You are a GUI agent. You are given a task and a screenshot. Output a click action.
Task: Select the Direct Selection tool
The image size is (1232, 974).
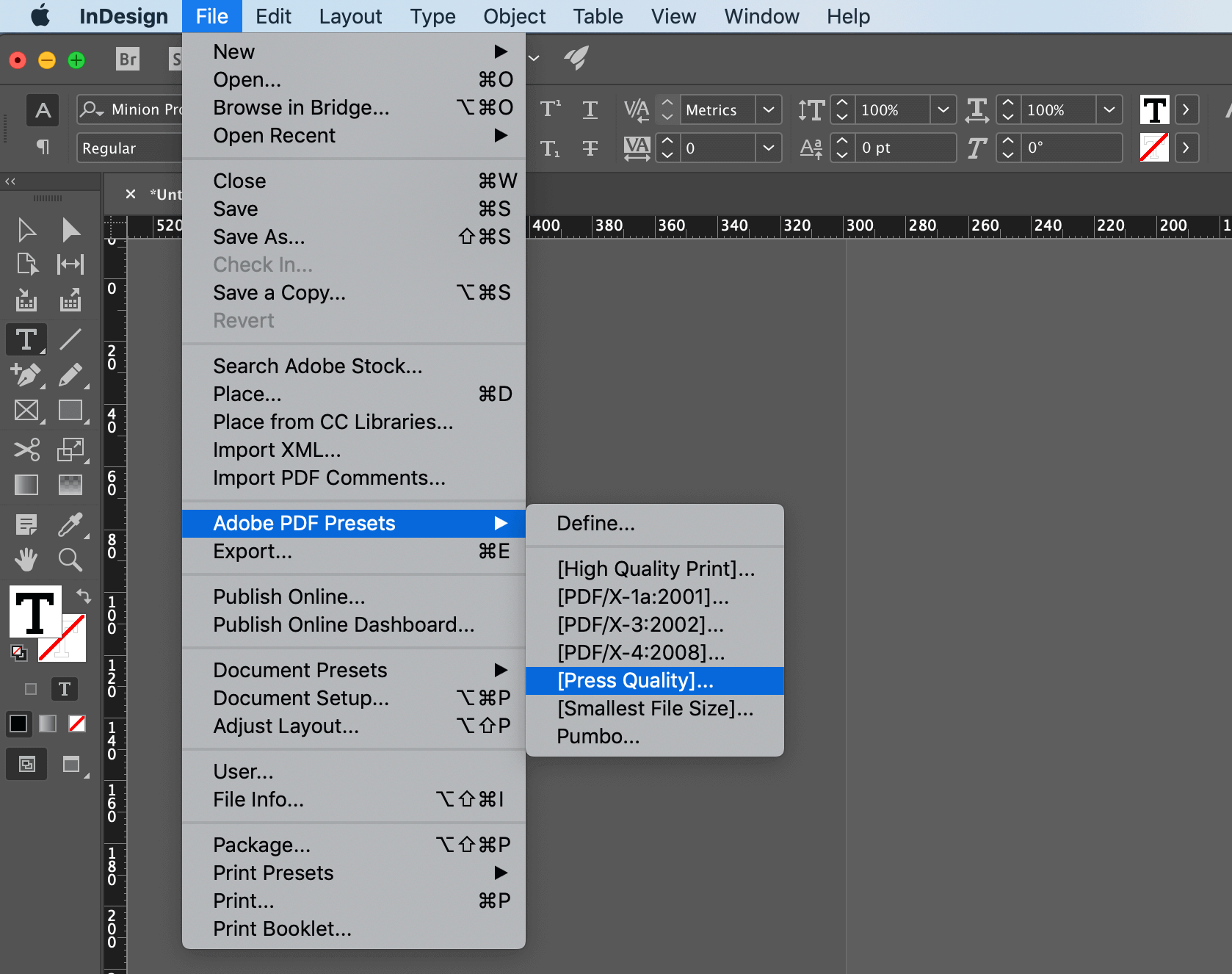tap(70, 230)
